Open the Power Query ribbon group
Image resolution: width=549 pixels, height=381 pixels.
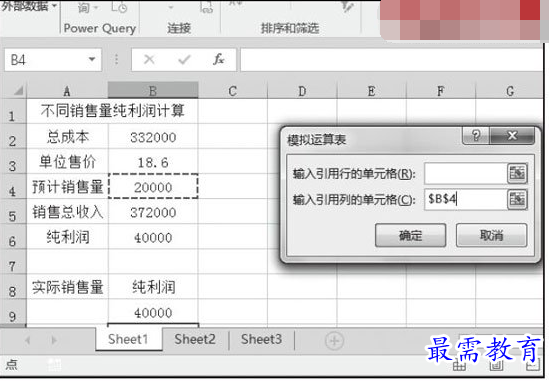(x=100, y=28)
